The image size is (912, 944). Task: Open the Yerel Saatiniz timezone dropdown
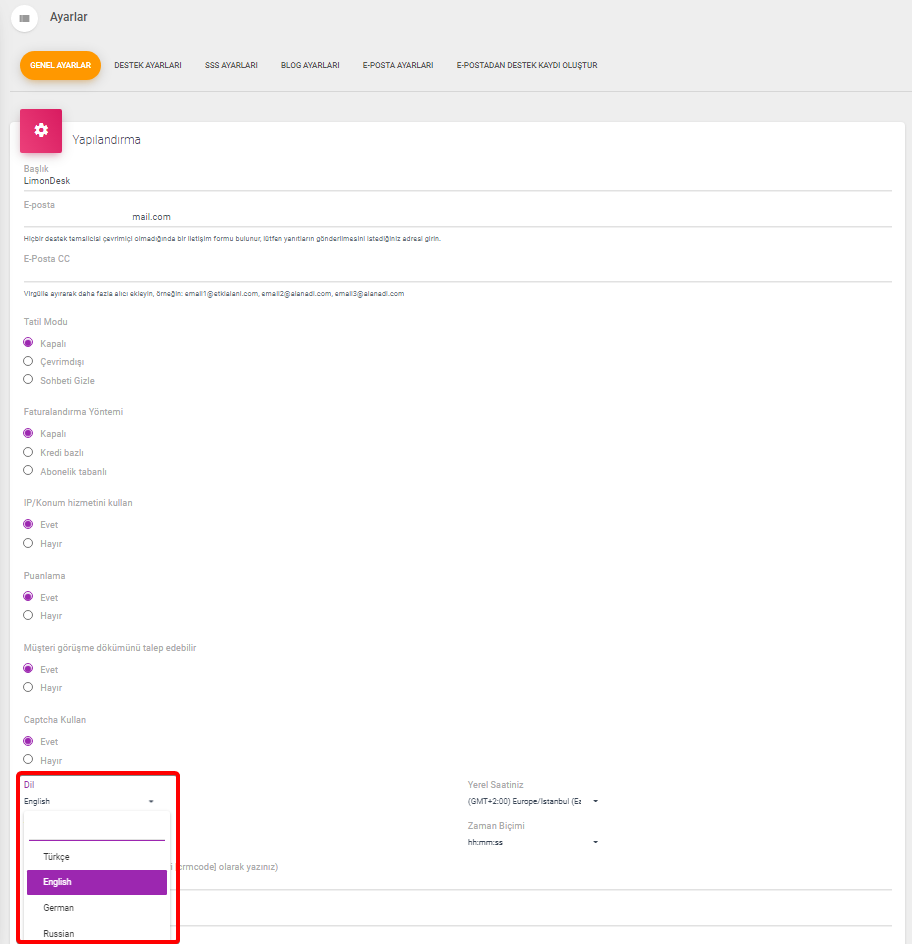533,801
